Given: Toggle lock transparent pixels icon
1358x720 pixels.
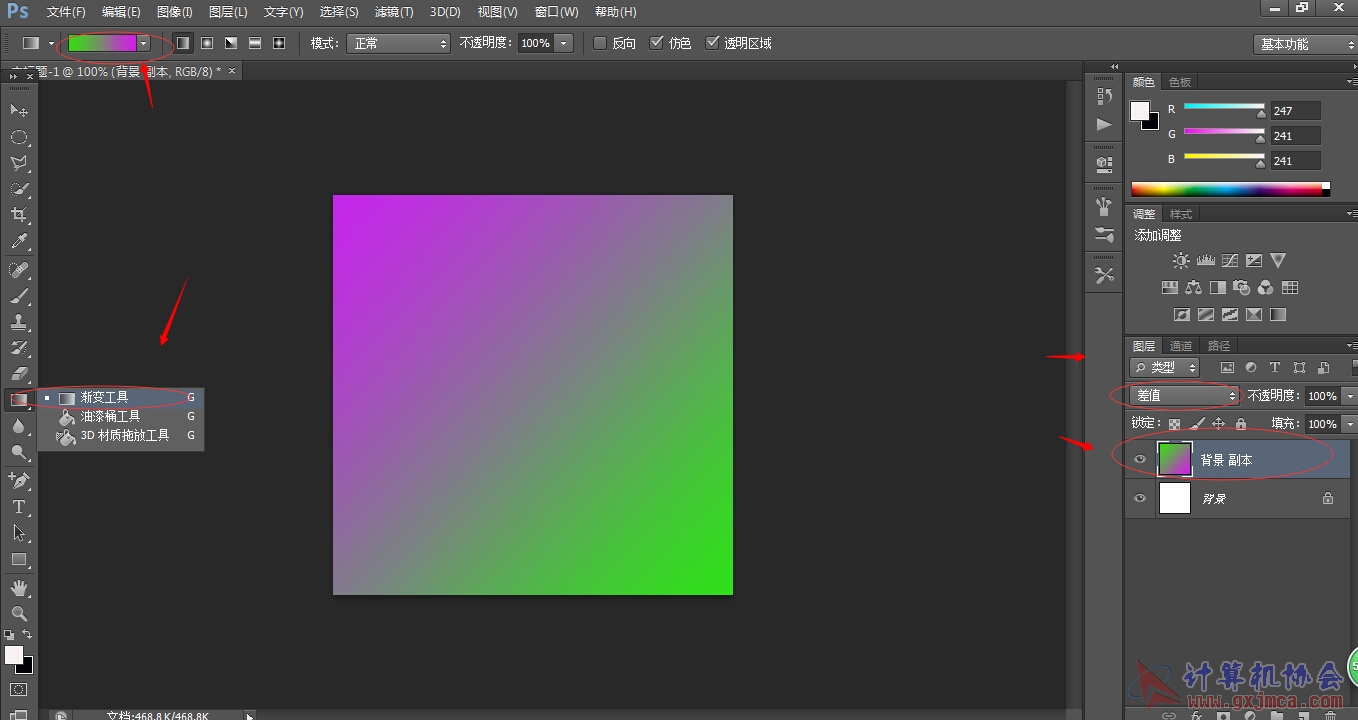Looking at the screenshot, I should [1175, 424].
